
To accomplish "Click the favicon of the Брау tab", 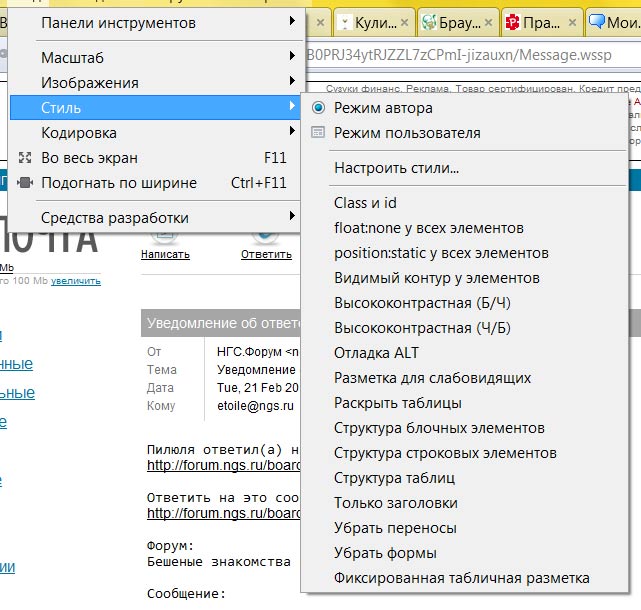I will [429, 22].
